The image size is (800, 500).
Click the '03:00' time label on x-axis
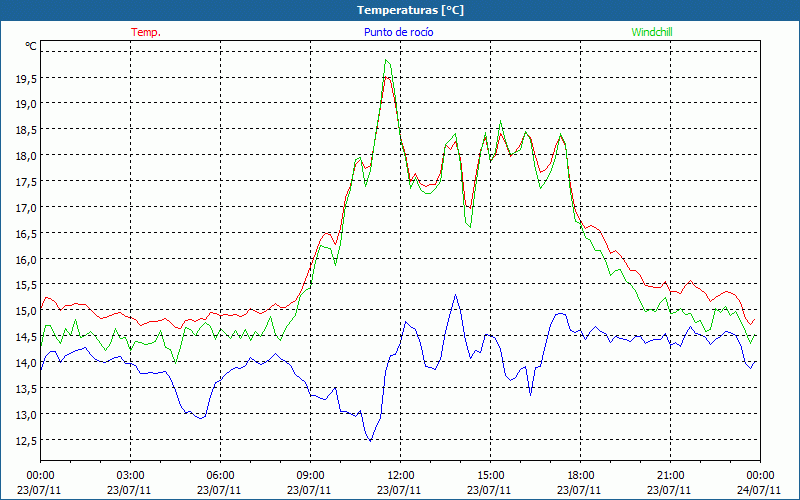point(131,476)
